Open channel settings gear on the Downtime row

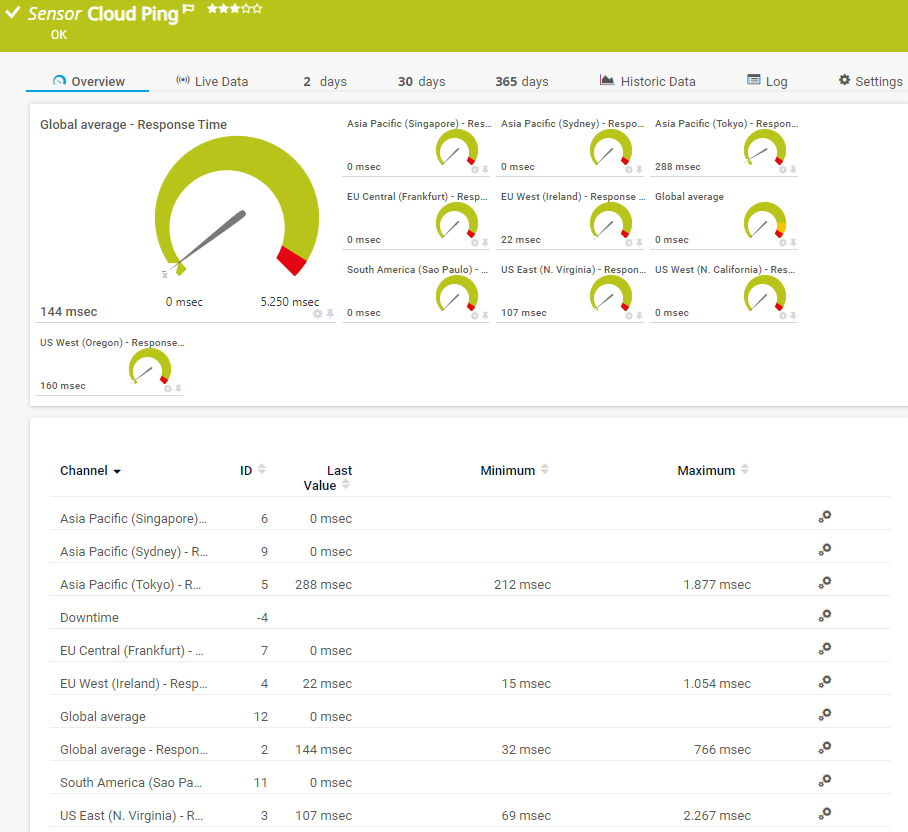click(824, 615)
